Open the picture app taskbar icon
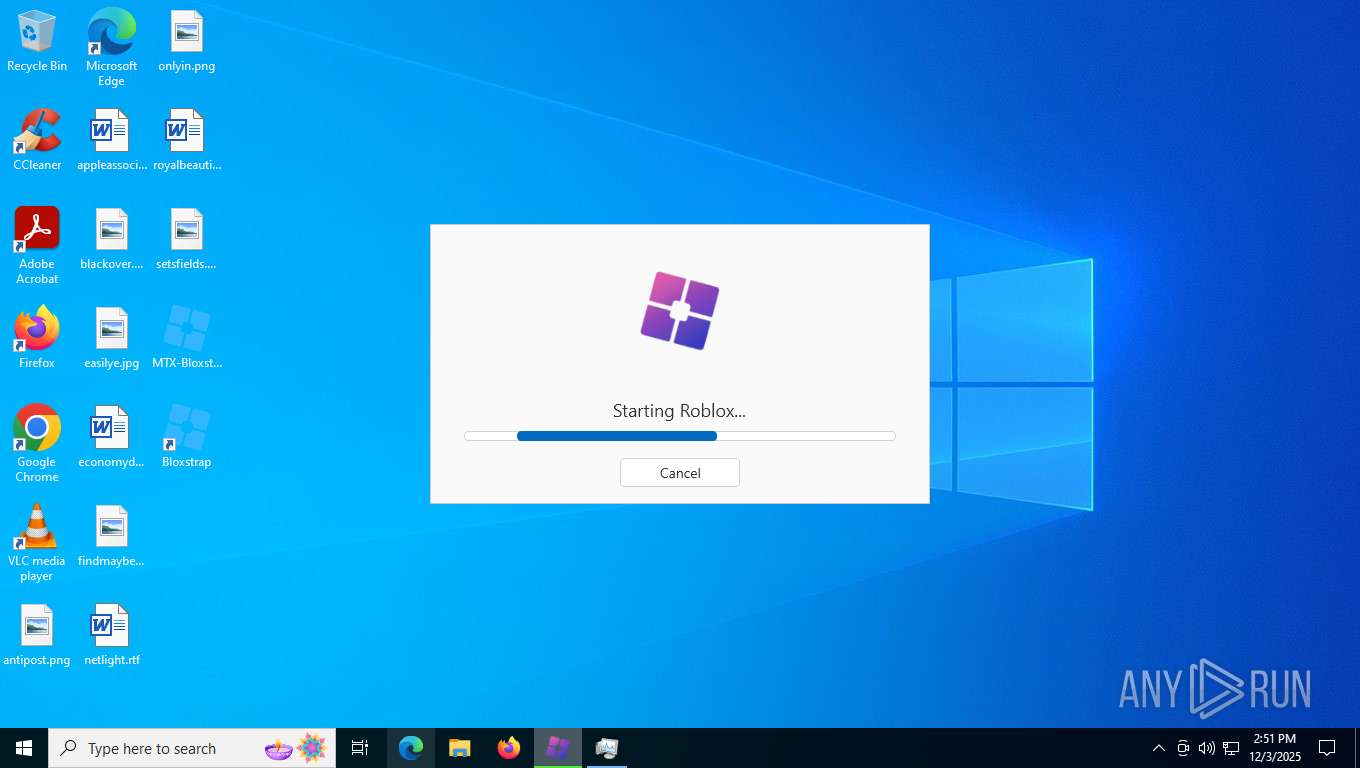1360x768 pixels. 607,748
